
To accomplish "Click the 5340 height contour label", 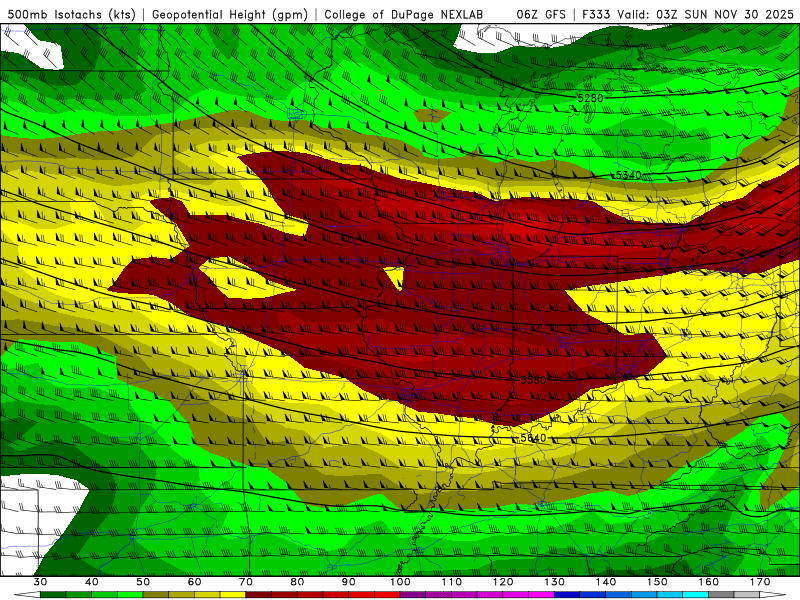I will point(629,176).
